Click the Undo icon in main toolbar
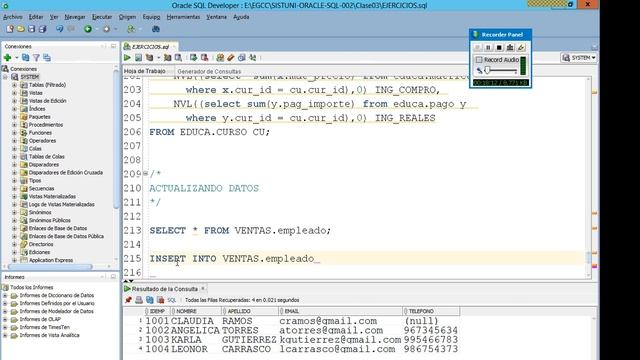 [60, 29]
